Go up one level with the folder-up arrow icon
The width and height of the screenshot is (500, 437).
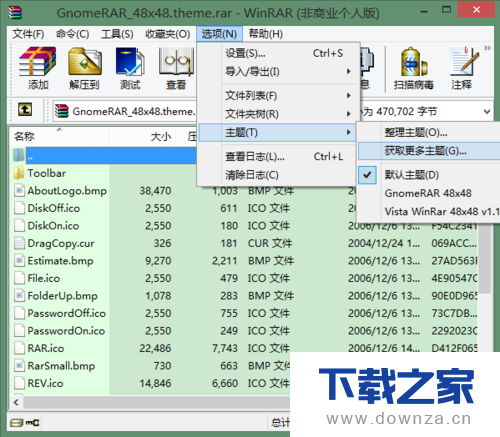coord(25,109)
